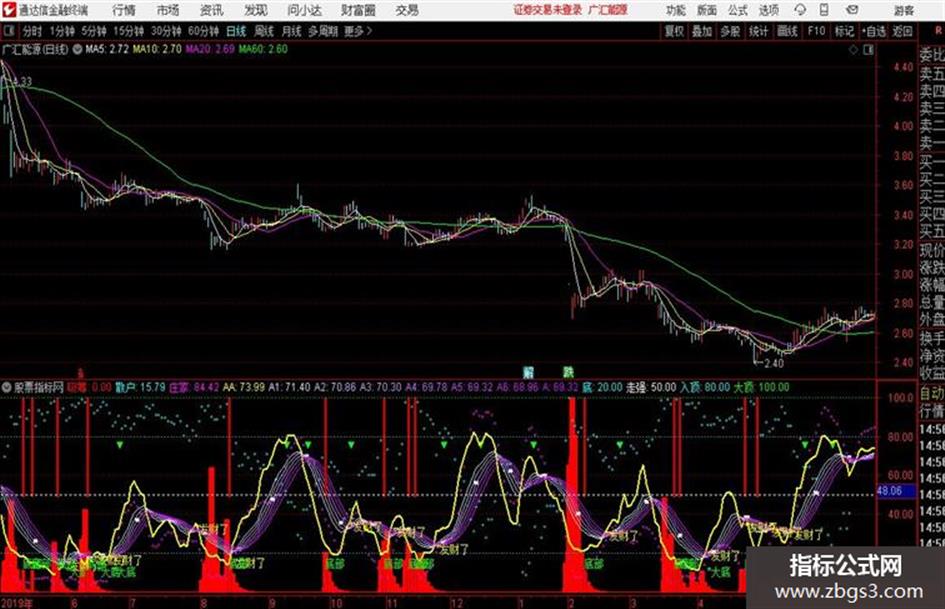The image size is (945, 609).
Task: Click the 标记 mark toolbar button
Action: click(844, 31)
